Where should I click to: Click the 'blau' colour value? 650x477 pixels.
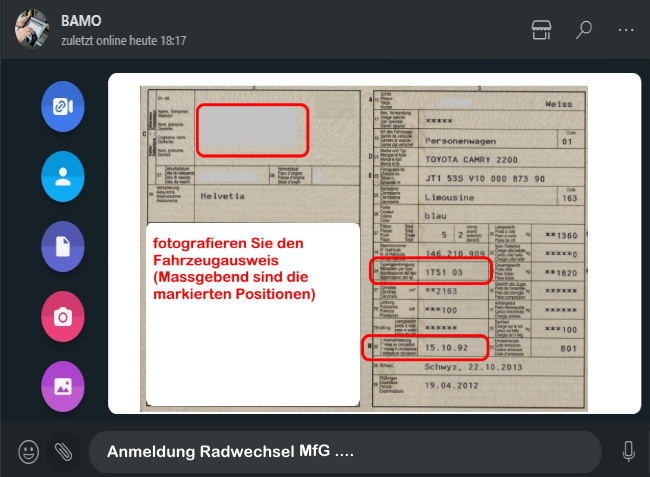click(x=436, y=216)
